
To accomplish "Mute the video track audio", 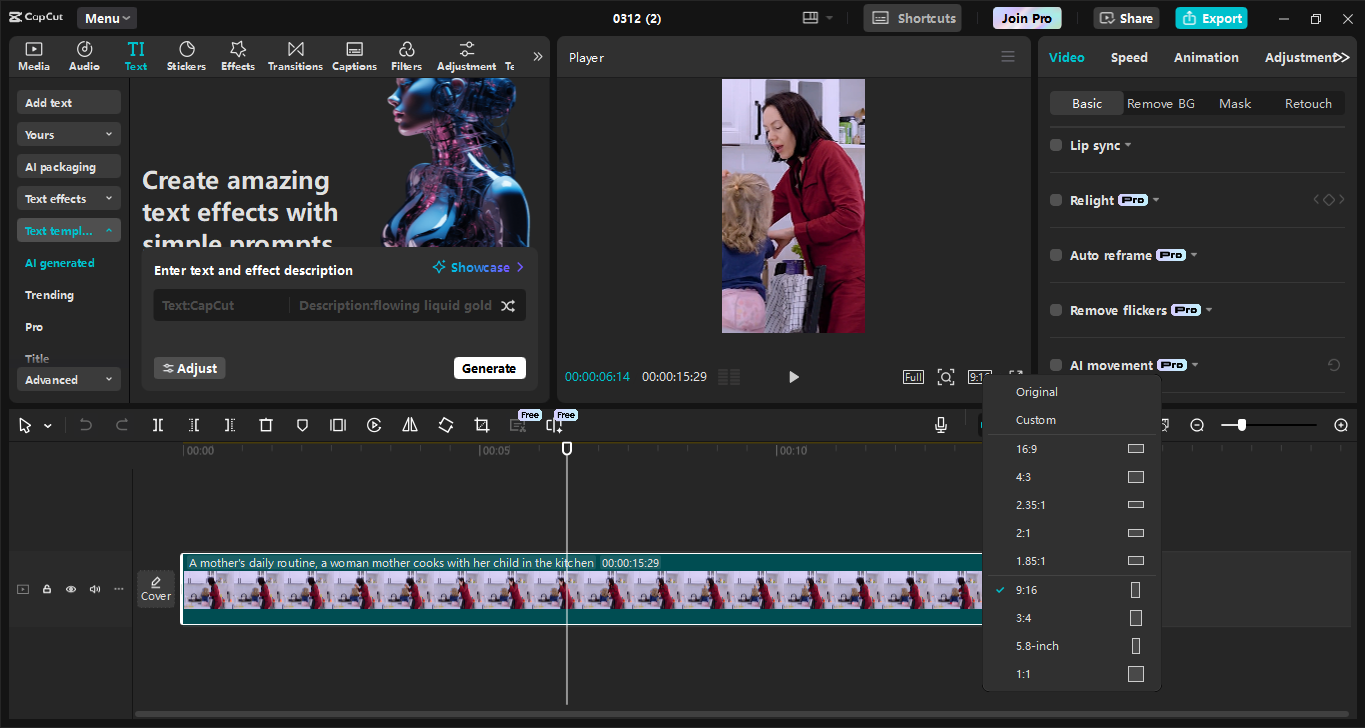I will coord(94,589).
